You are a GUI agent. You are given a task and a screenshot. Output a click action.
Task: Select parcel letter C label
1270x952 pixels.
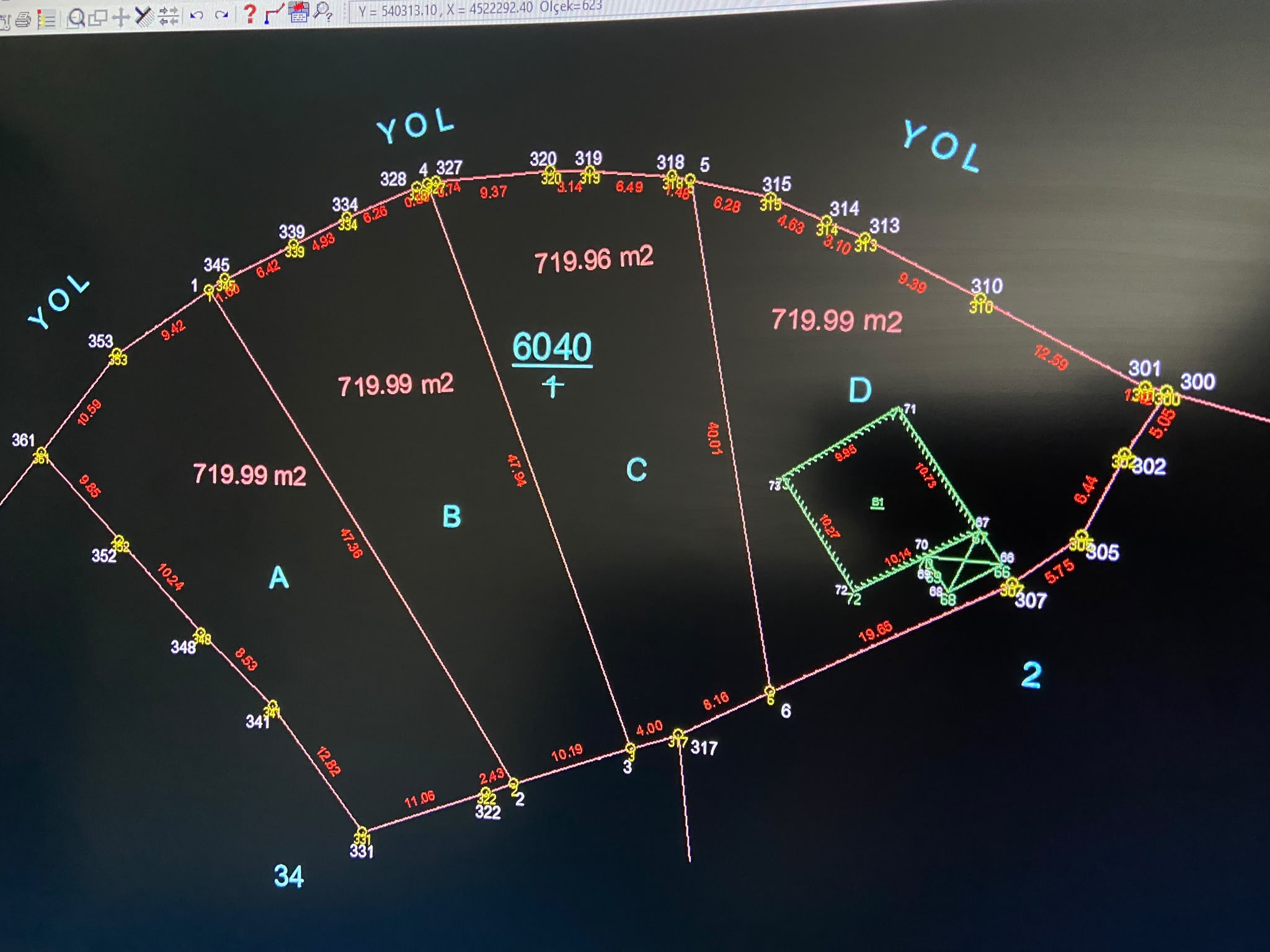point(636,470)
